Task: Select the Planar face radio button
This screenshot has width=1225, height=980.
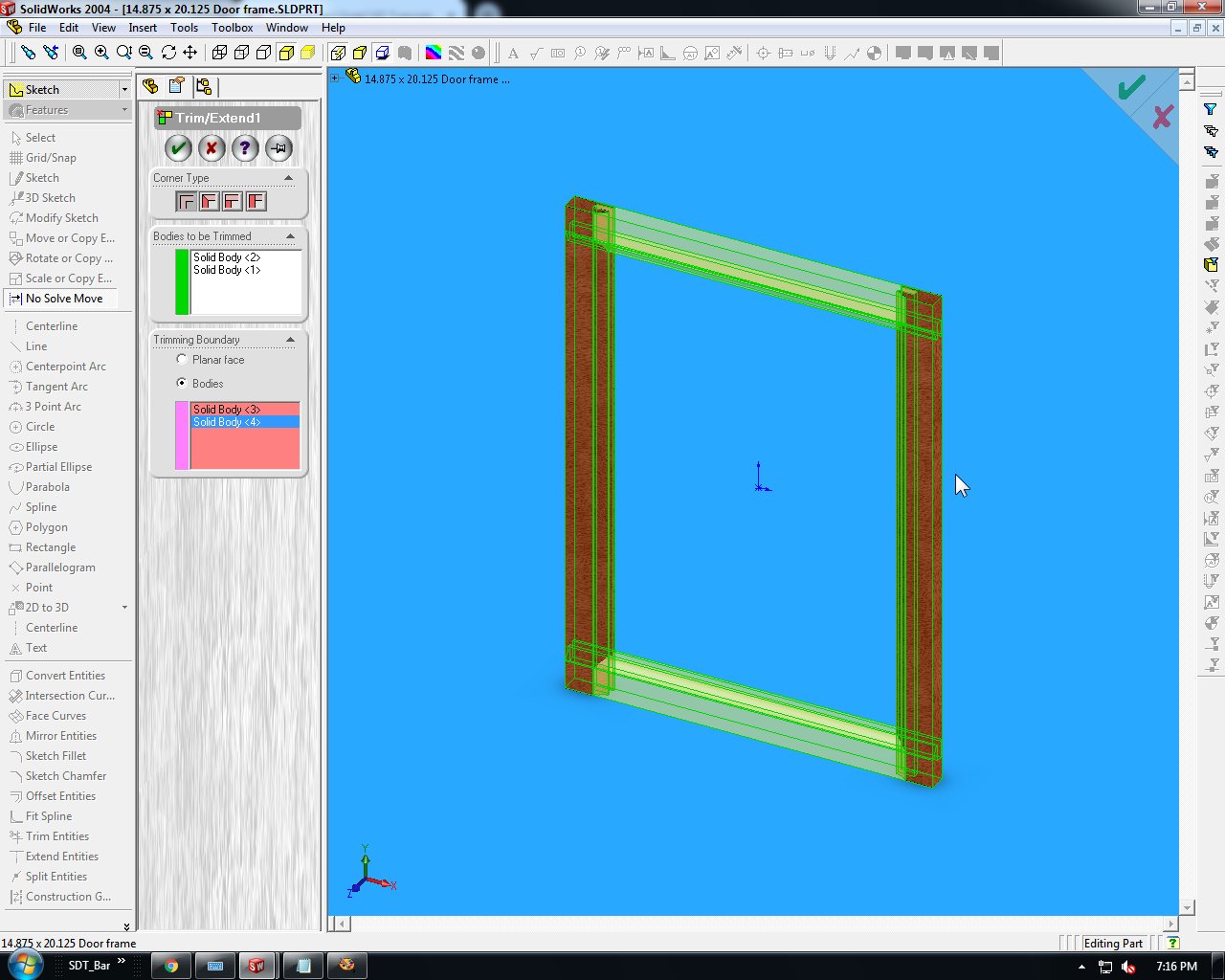Action: pos(182,360)
